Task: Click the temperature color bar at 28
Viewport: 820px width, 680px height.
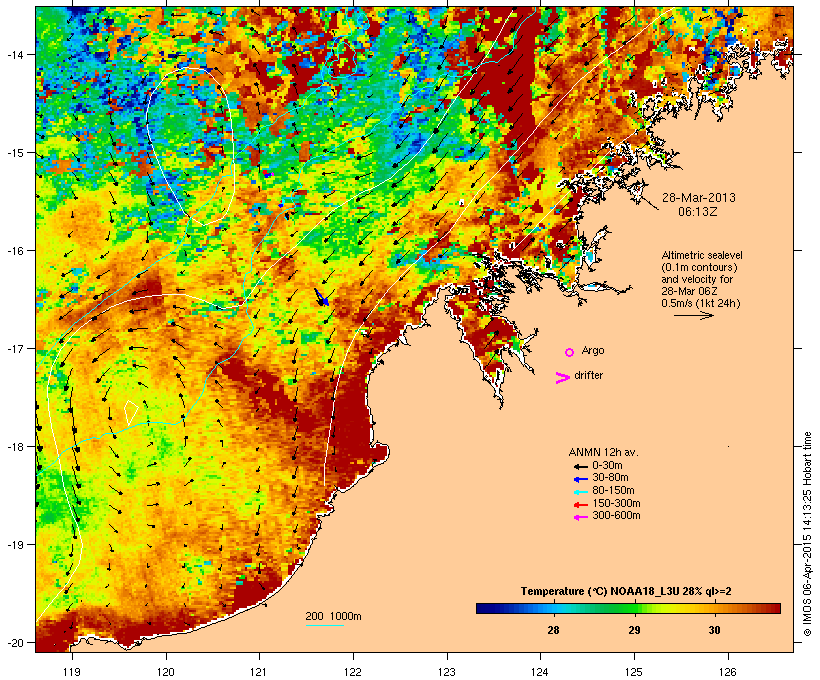Action: 553,608
